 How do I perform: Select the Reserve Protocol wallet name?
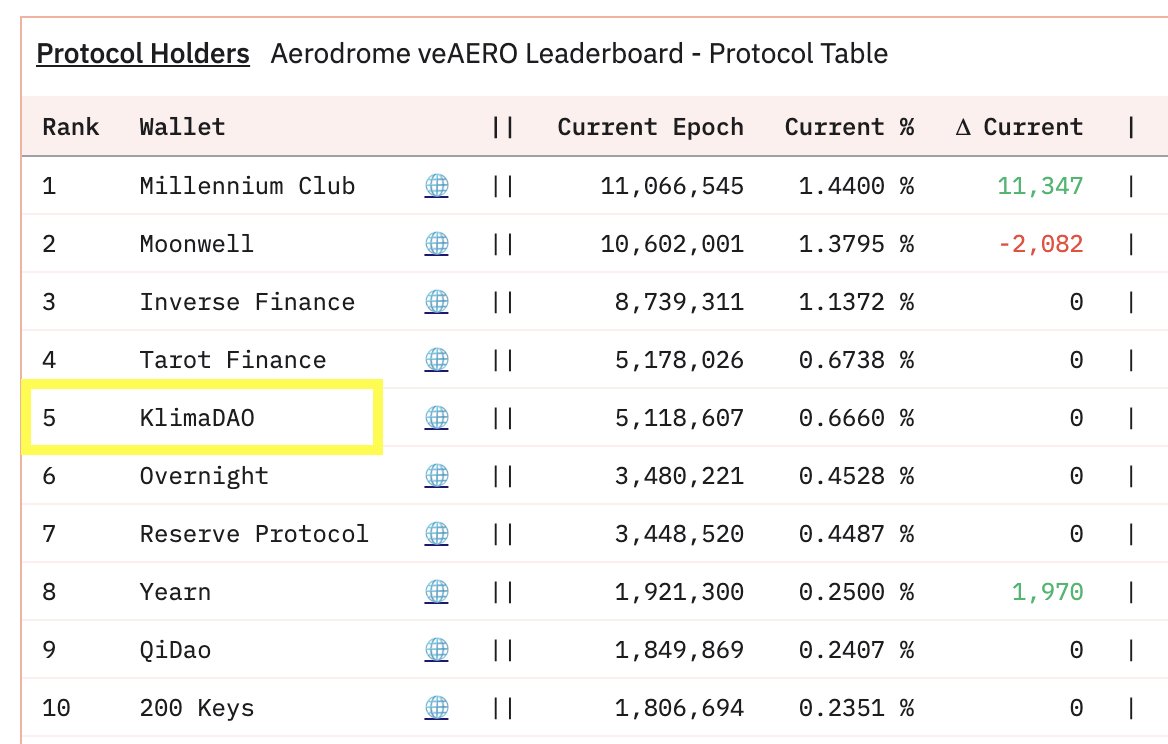tap(254, 534)
